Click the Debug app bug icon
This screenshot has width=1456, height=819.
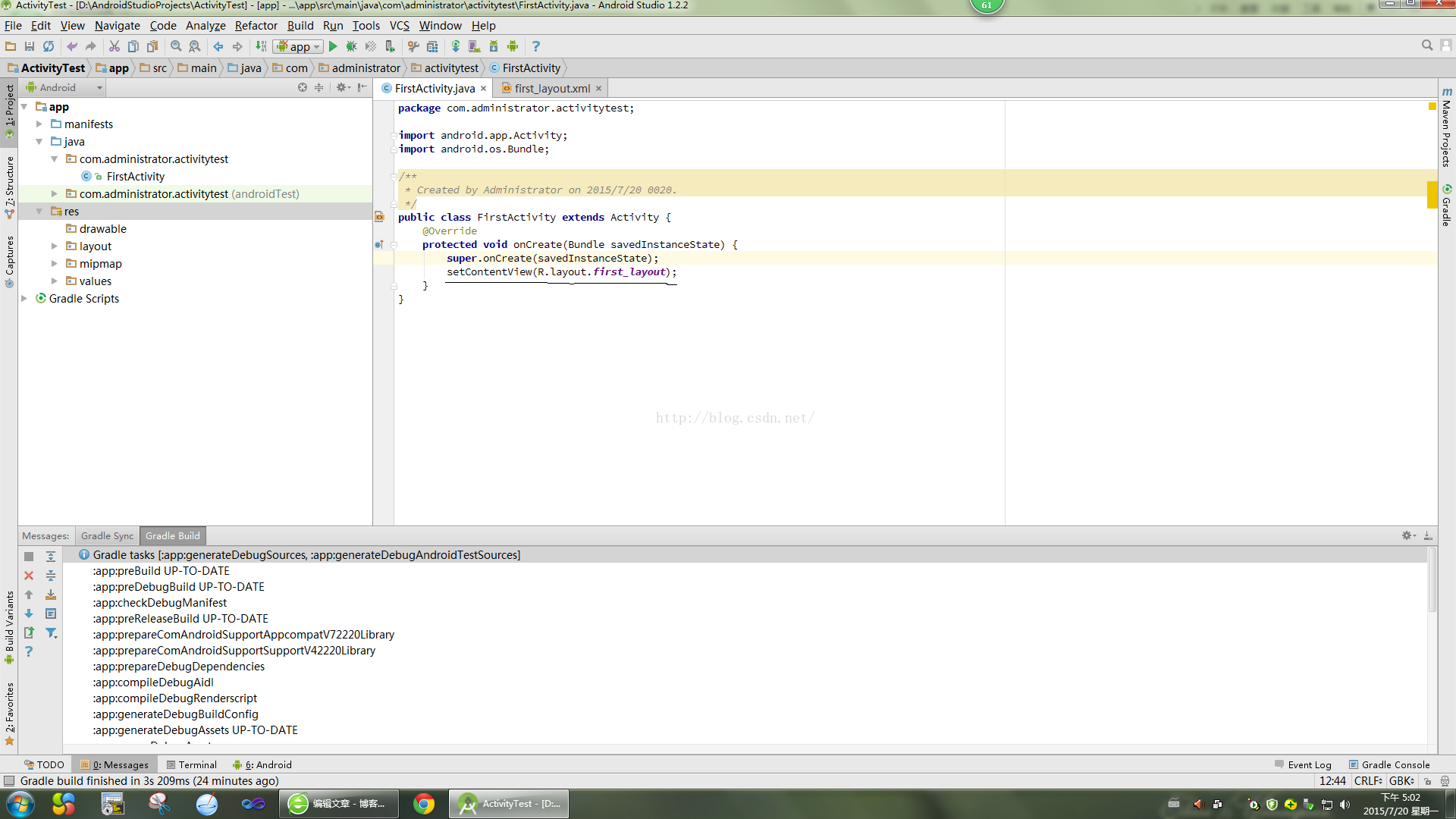[x=352, y=46]
